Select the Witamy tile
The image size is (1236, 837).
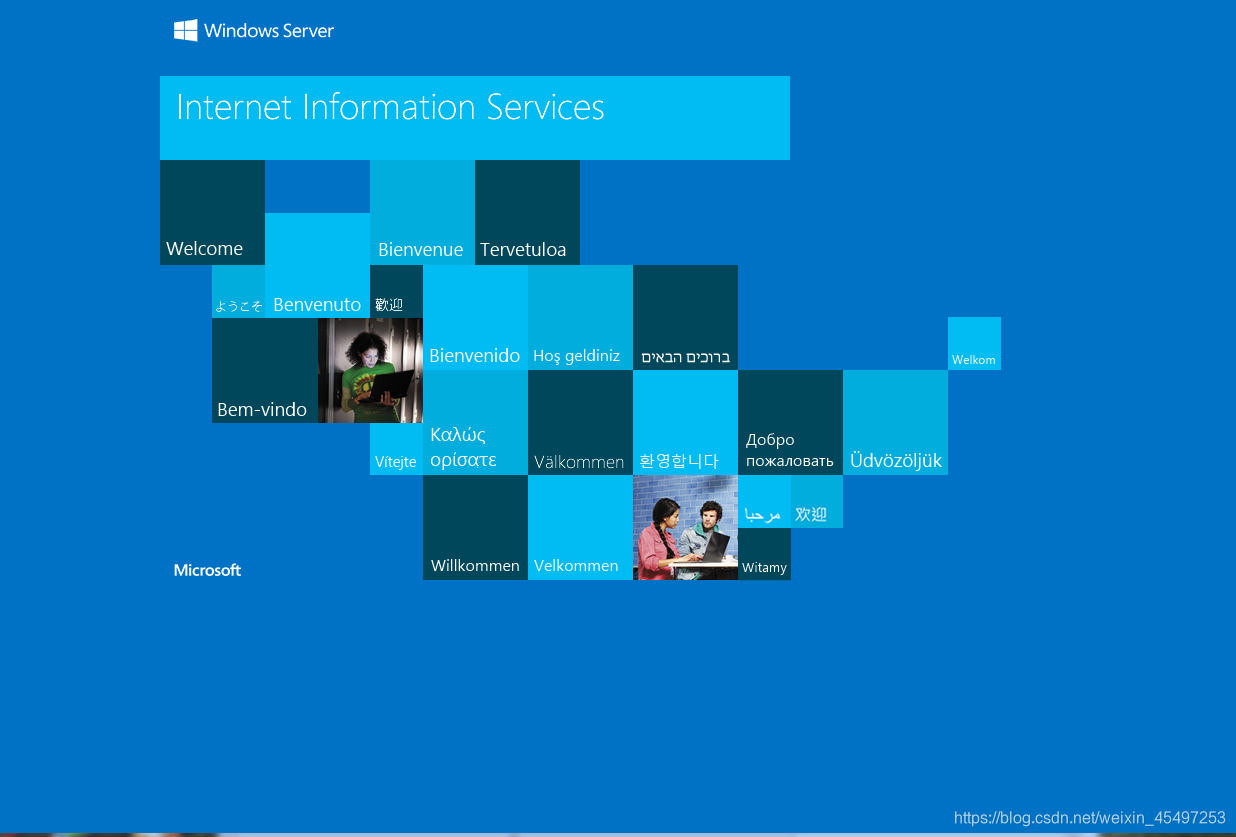point(764,554)
